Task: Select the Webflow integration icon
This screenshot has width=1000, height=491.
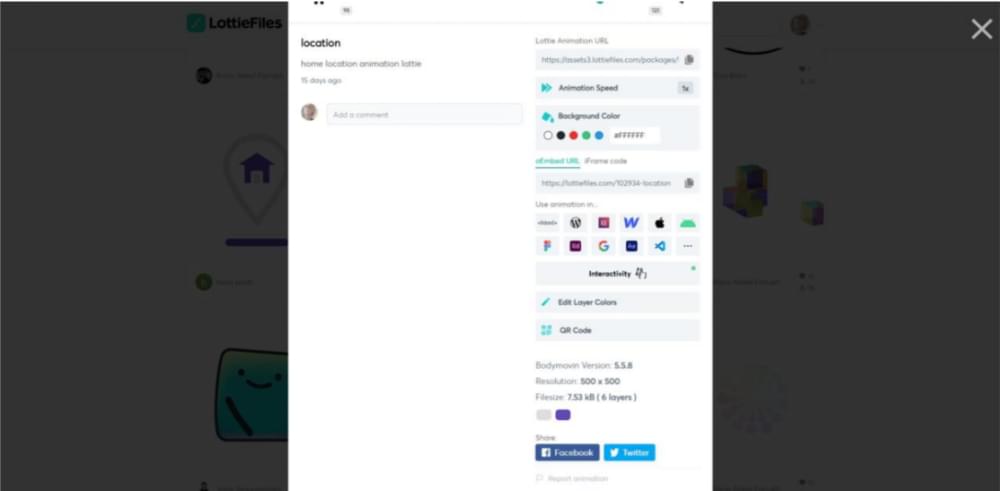Action: coord(631,223)
